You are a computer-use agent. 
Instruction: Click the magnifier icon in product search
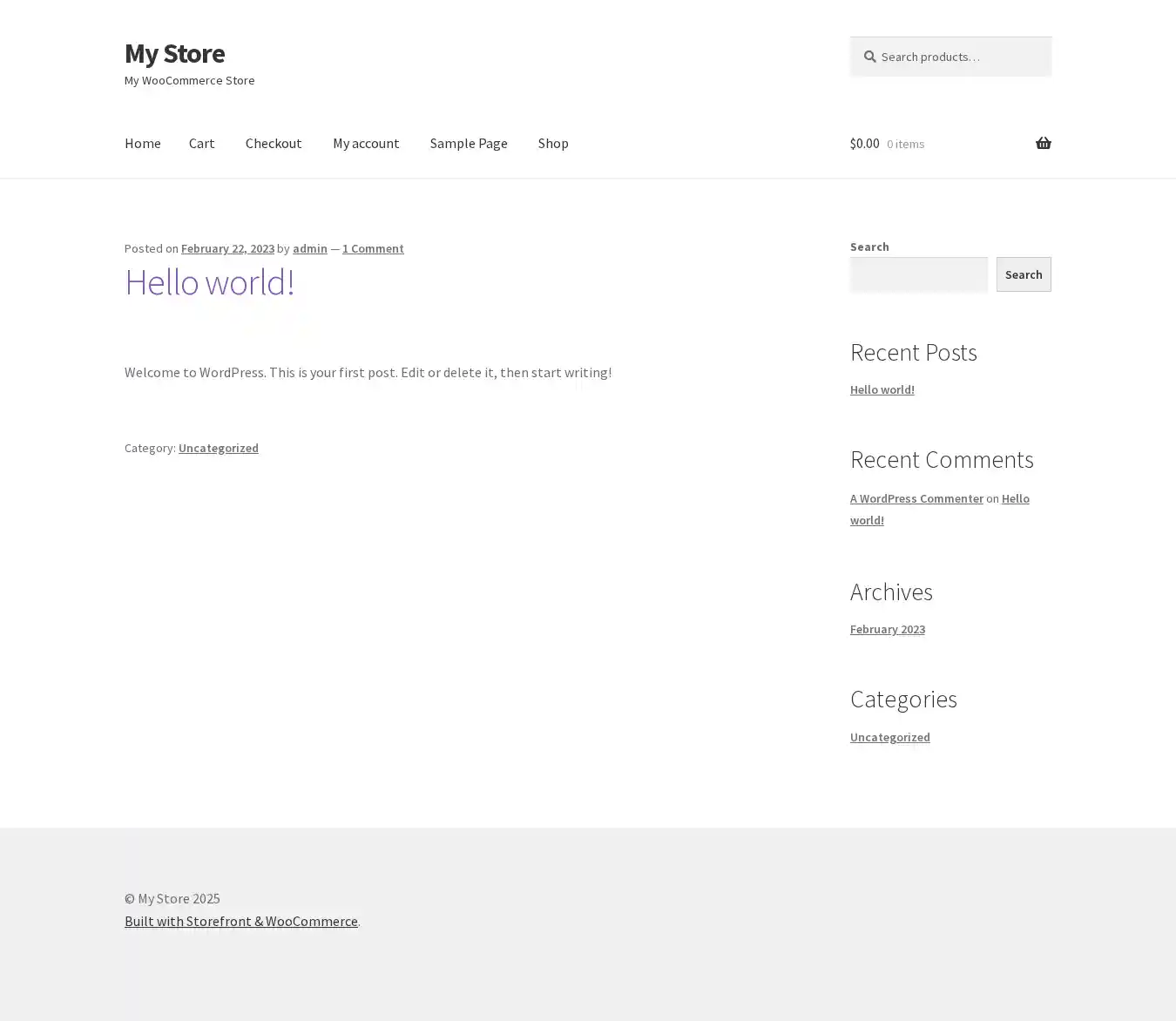869,57
